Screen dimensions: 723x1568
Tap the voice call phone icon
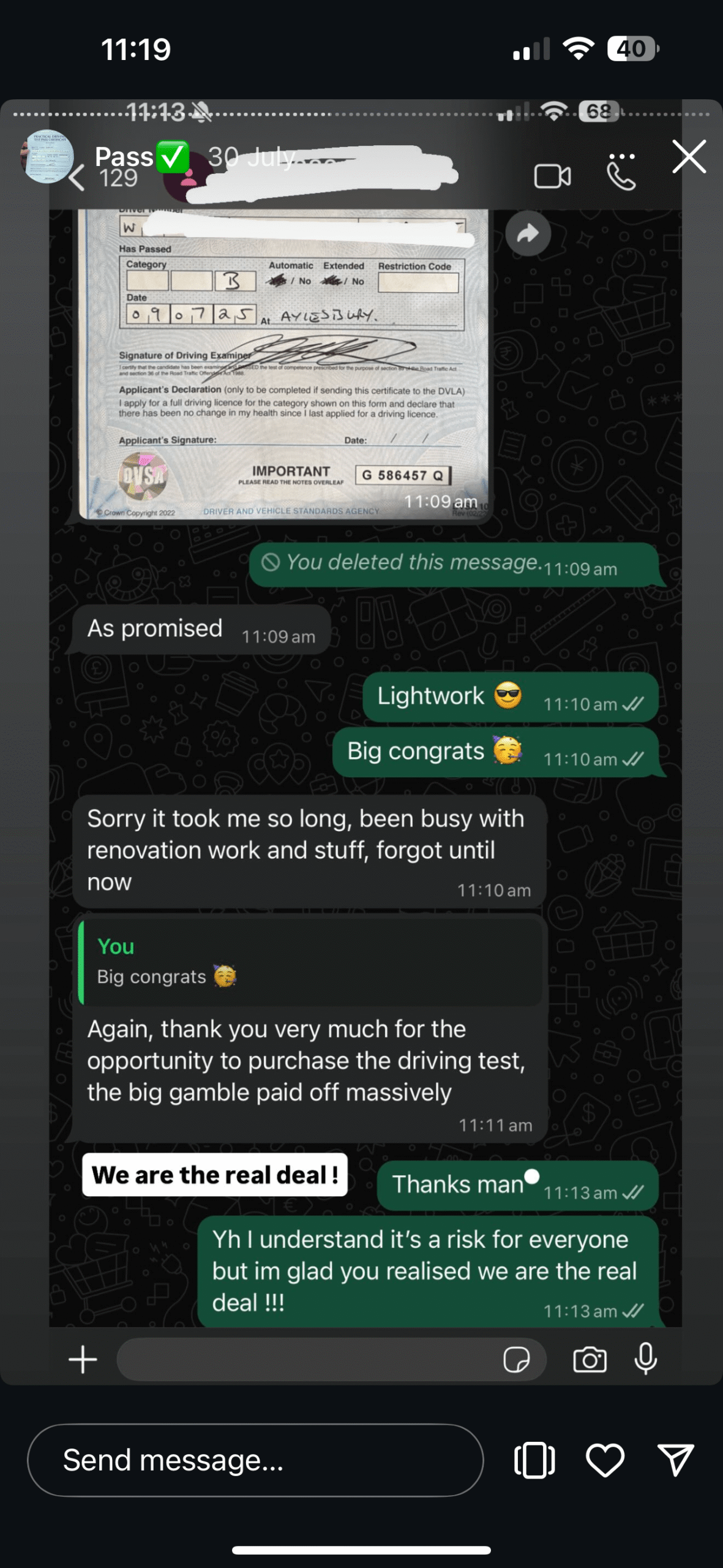[x=621, y=177]
